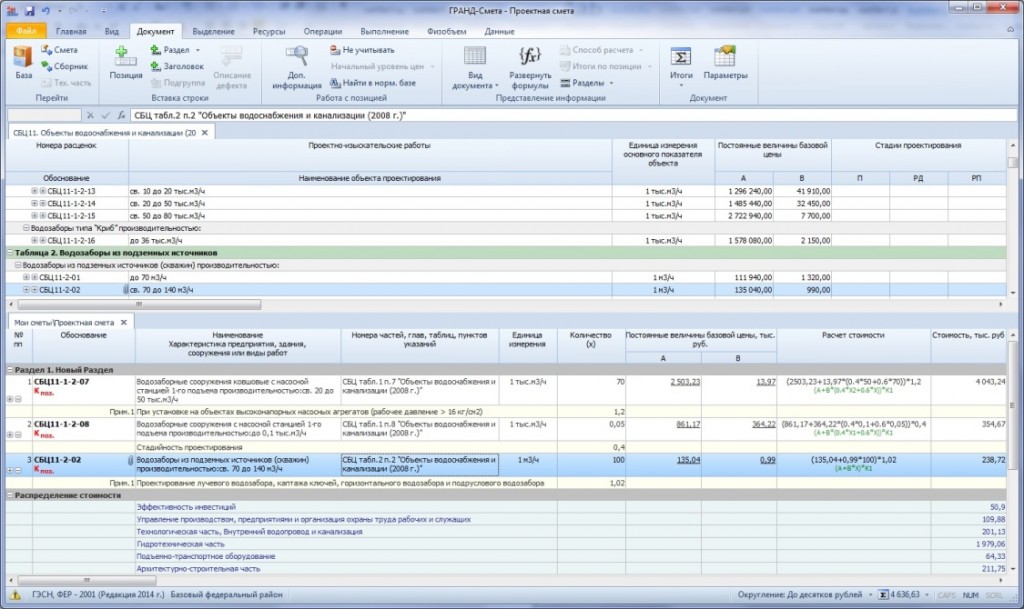The height and width of the screenshot is (609, 1024).
Task: Switch to the Выделение ribbon tab
Action: click(213, 31)
